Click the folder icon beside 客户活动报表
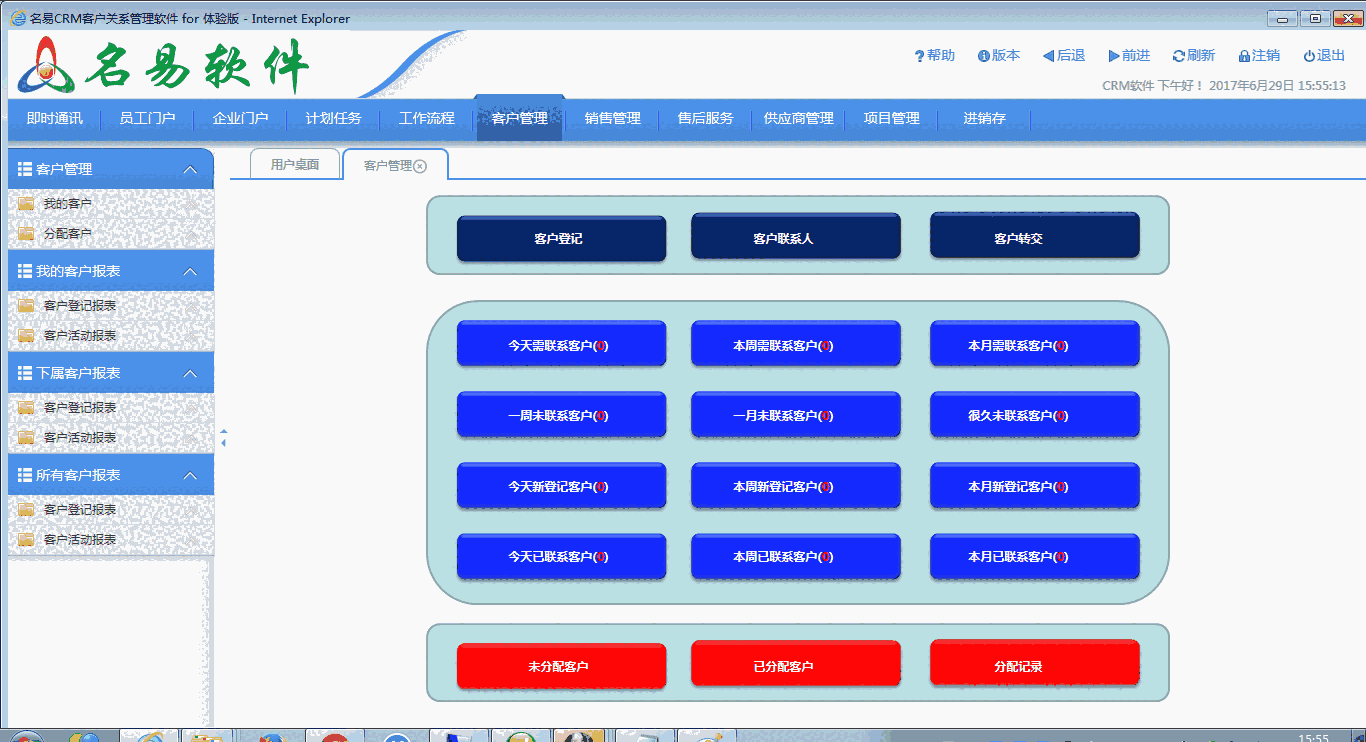1366x742 pixels. click(25, 335)
